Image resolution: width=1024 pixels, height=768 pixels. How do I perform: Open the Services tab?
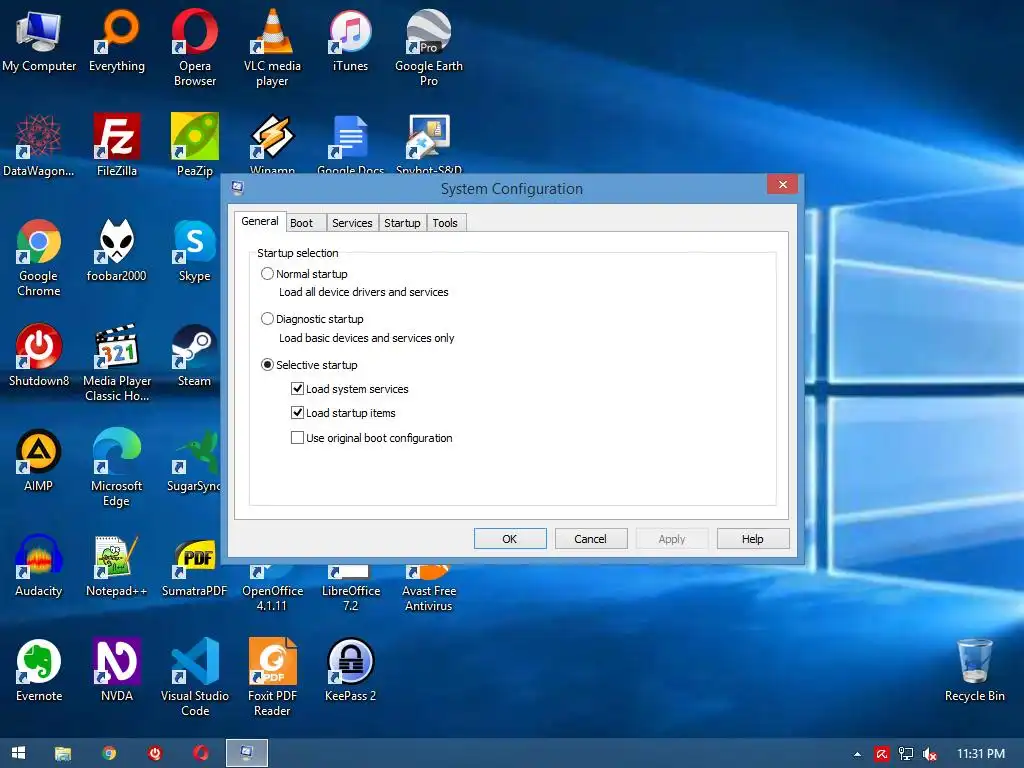[x=352, y=223]
